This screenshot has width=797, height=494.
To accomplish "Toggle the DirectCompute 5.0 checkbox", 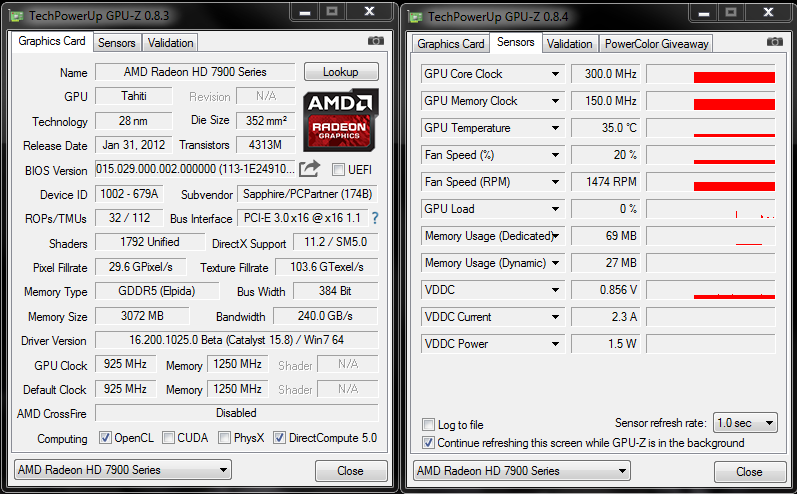I will pyautogui.click(x=279, y=438).
